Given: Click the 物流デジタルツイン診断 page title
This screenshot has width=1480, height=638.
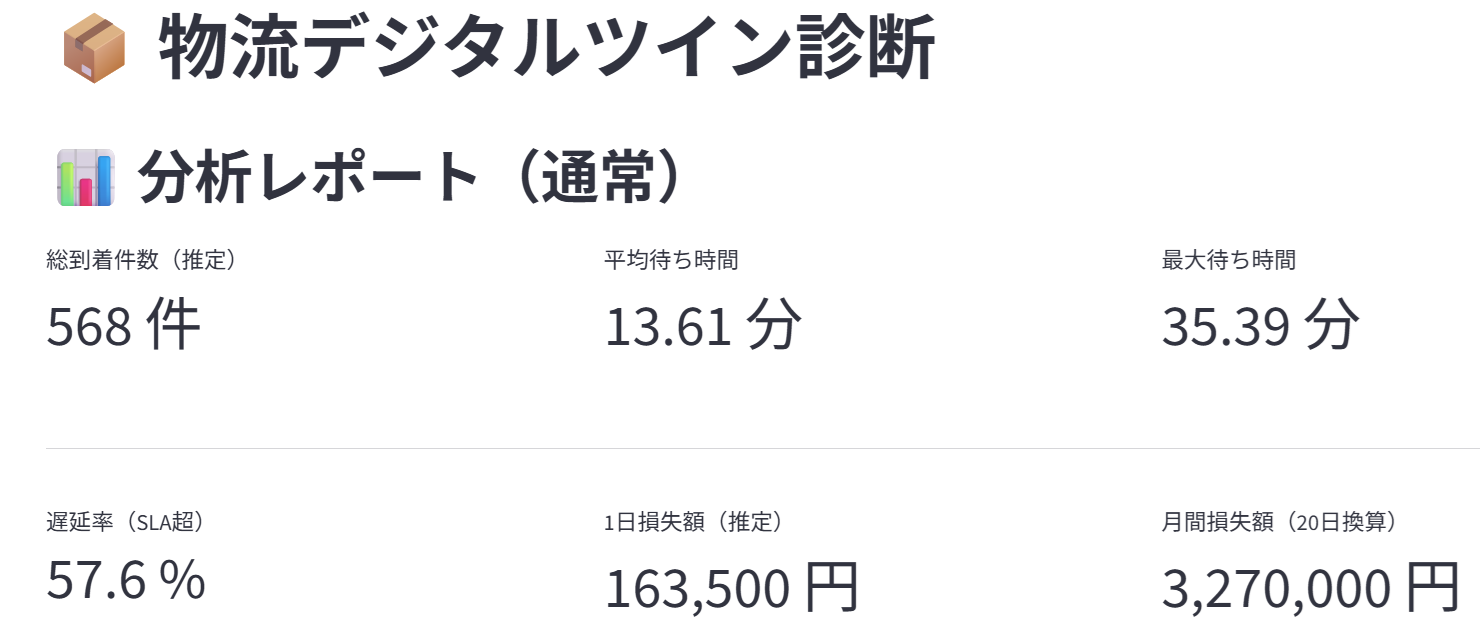Looking at the screenshot, I should pos(546,48).
